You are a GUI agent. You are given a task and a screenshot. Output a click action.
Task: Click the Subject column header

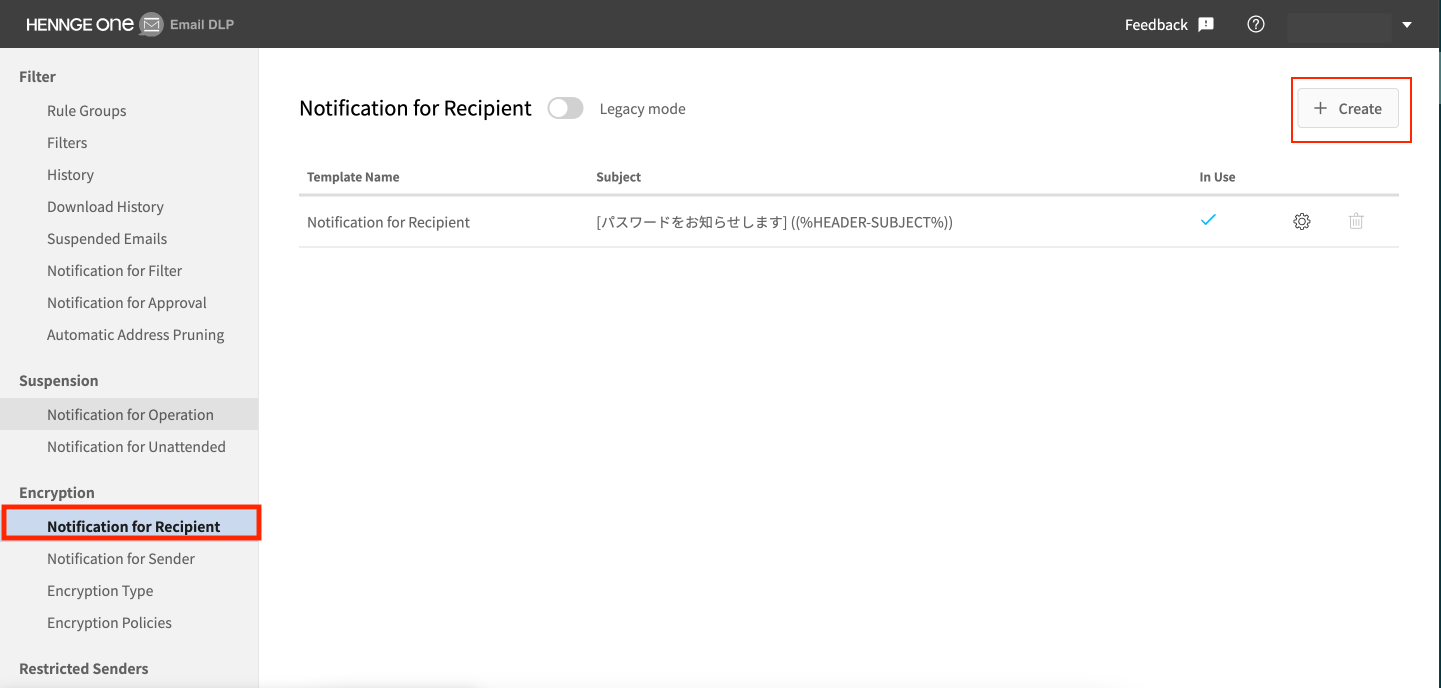(x=618, y=177)
